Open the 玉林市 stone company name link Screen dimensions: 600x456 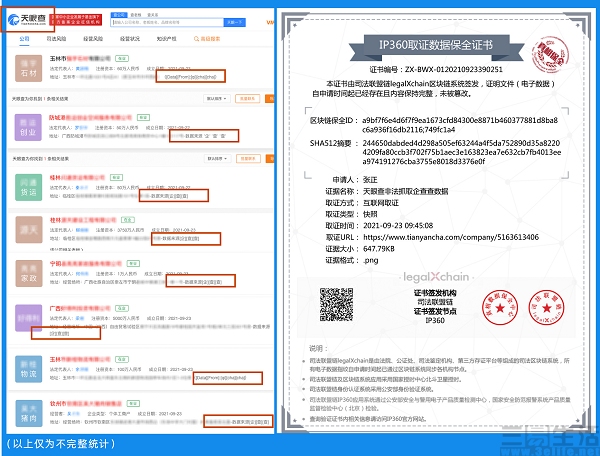pyautogui.click(x=80, y=59)
